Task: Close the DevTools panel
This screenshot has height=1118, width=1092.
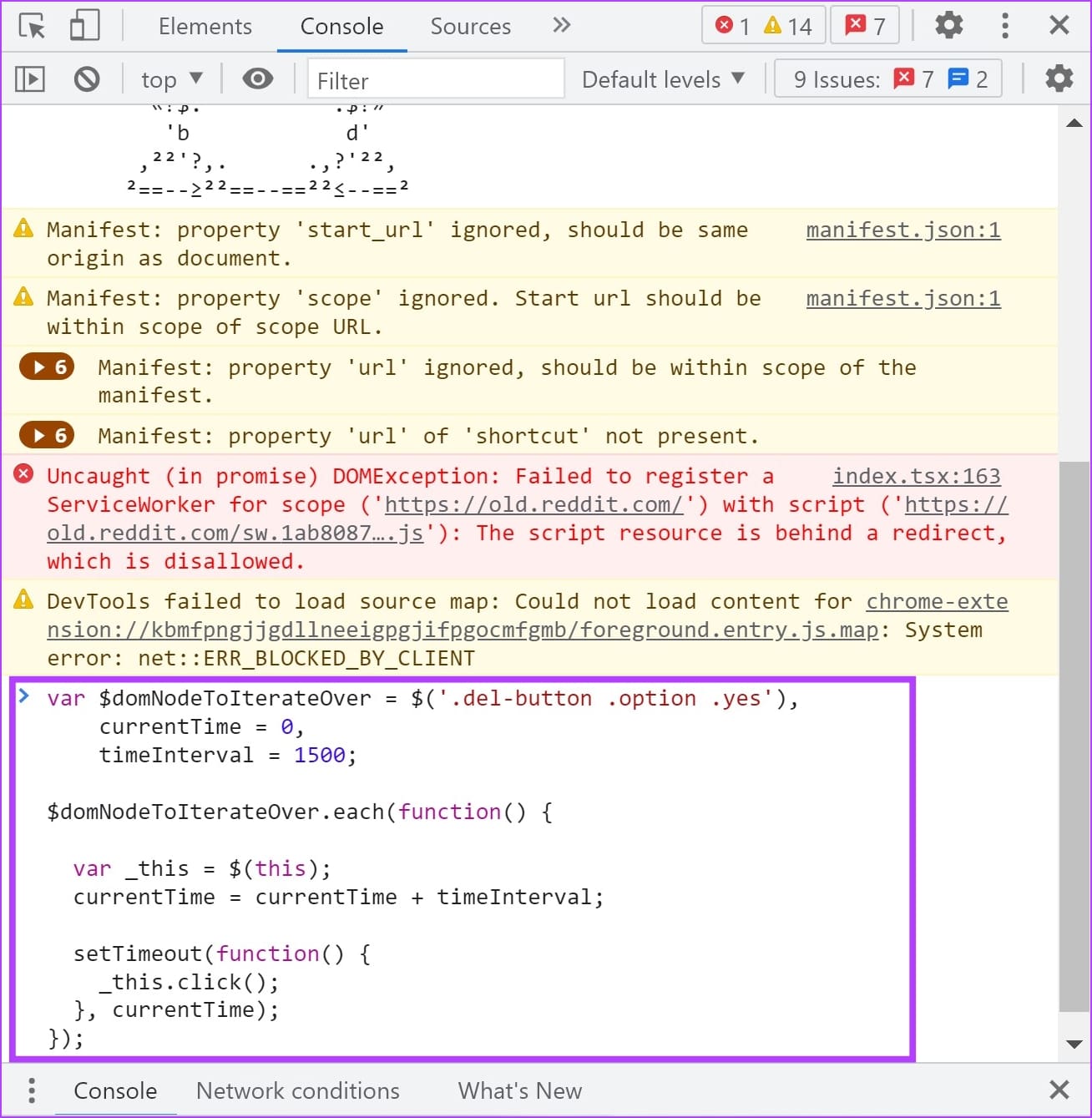Action: click(1059, 26)
